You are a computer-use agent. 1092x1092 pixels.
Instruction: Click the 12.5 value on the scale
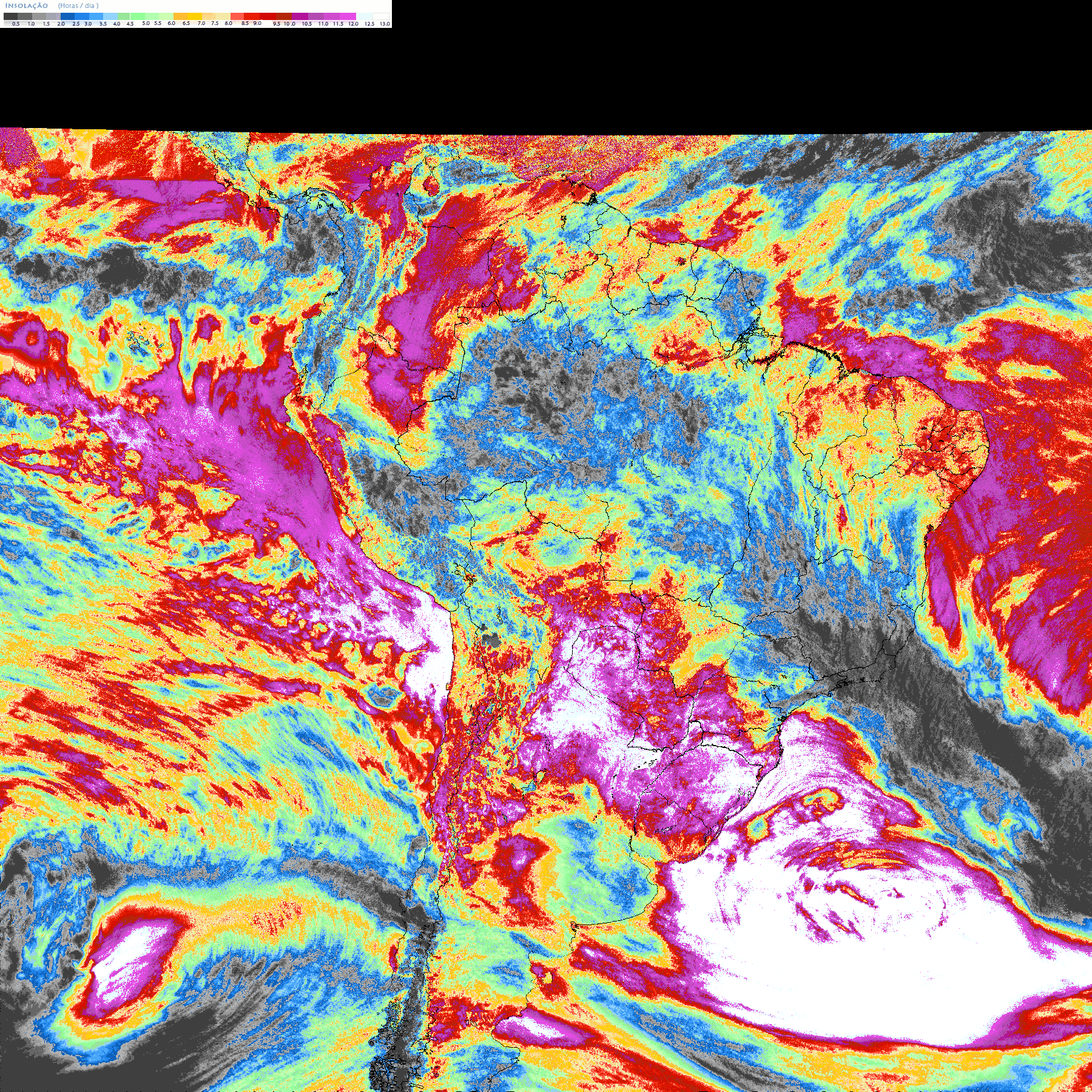coord(369,24)
